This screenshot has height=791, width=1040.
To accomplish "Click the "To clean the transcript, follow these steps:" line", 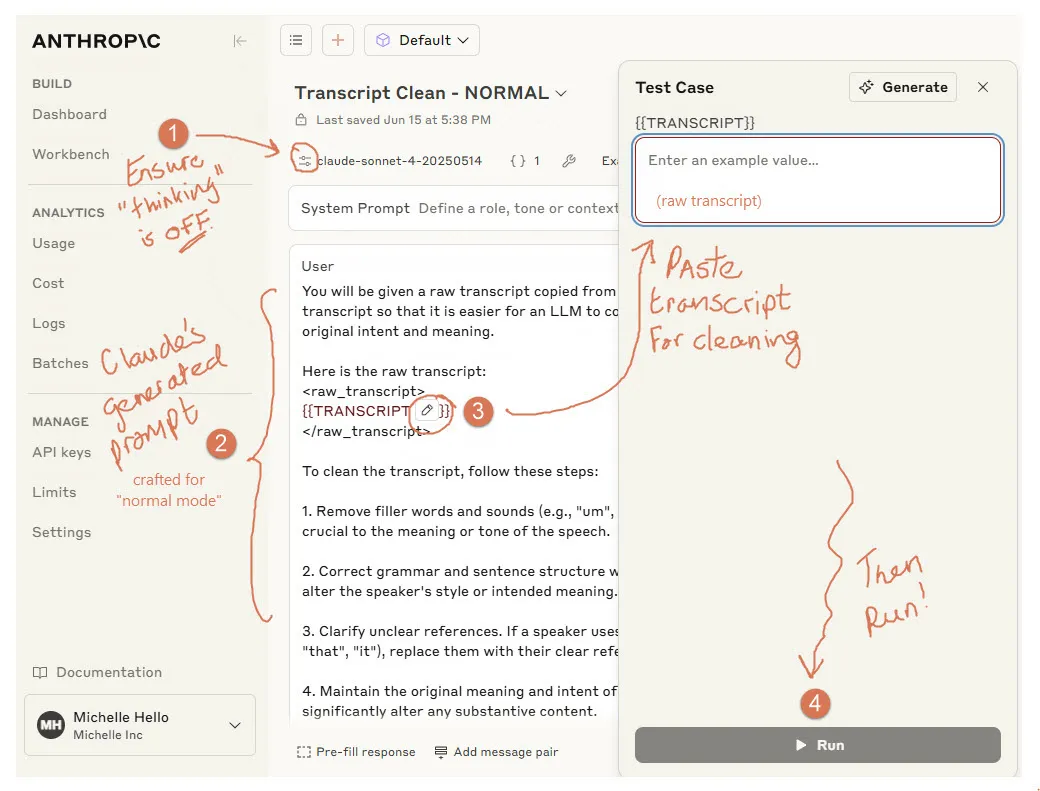I will [450, 471].
